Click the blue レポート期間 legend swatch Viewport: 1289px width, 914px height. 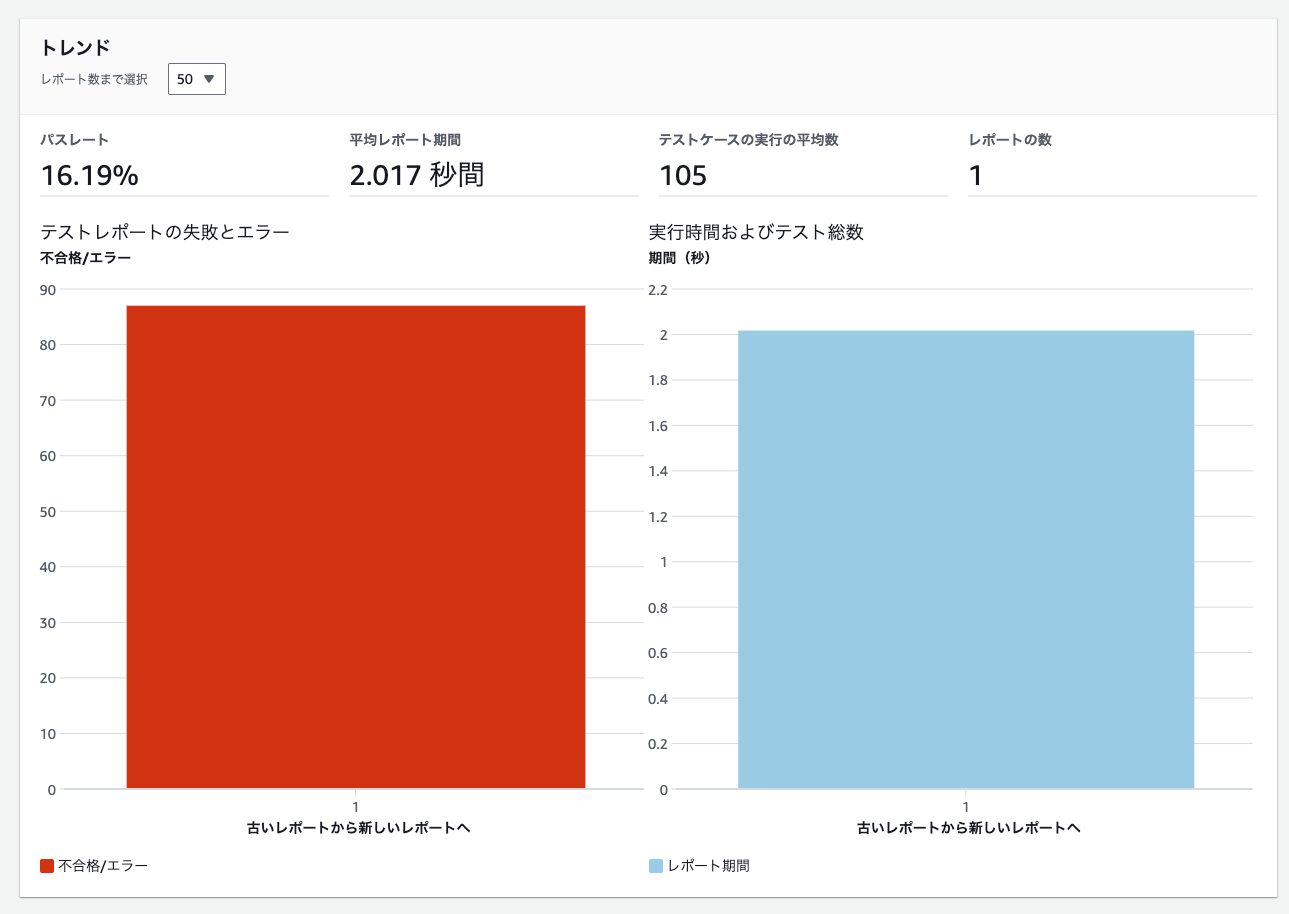pos(656,866)
